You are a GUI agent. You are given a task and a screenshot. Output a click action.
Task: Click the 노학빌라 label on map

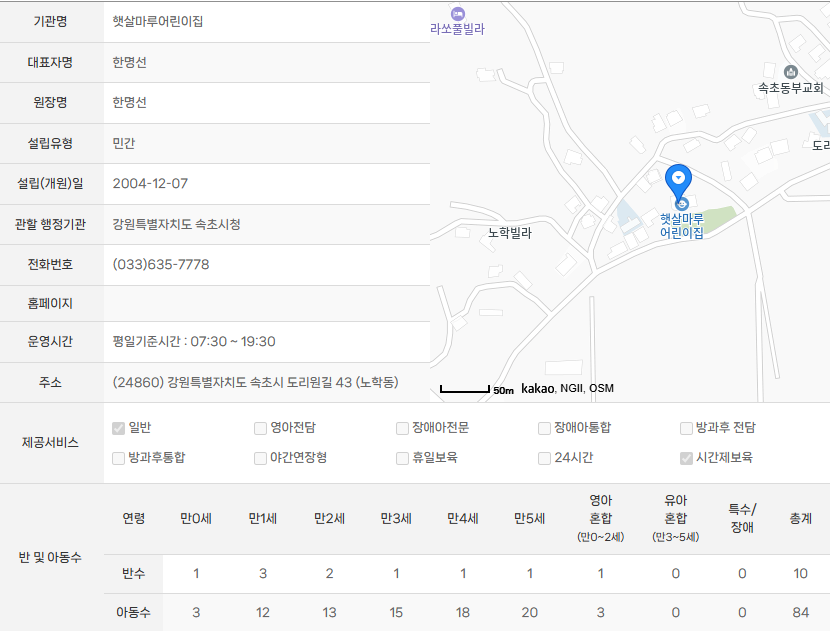click(x=510, y=233)
